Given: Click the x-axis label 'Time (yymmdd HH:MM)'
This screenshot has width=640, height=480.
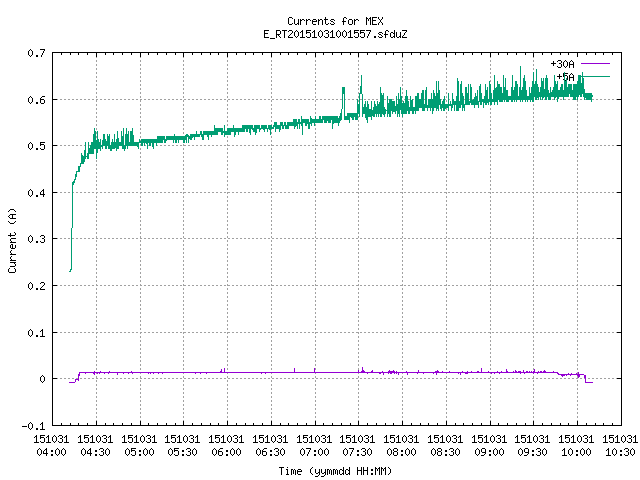Looking at the screenshot, I should [335, 471].
